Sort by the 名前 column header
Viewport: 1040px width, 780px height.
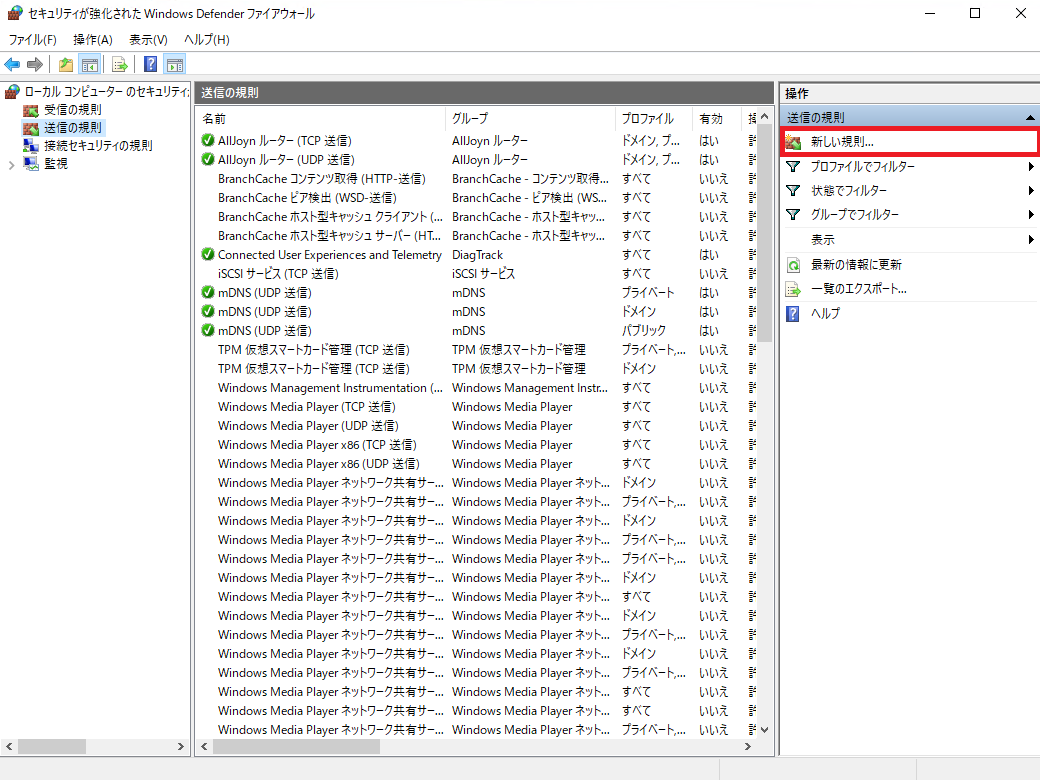tap(322, 119)
